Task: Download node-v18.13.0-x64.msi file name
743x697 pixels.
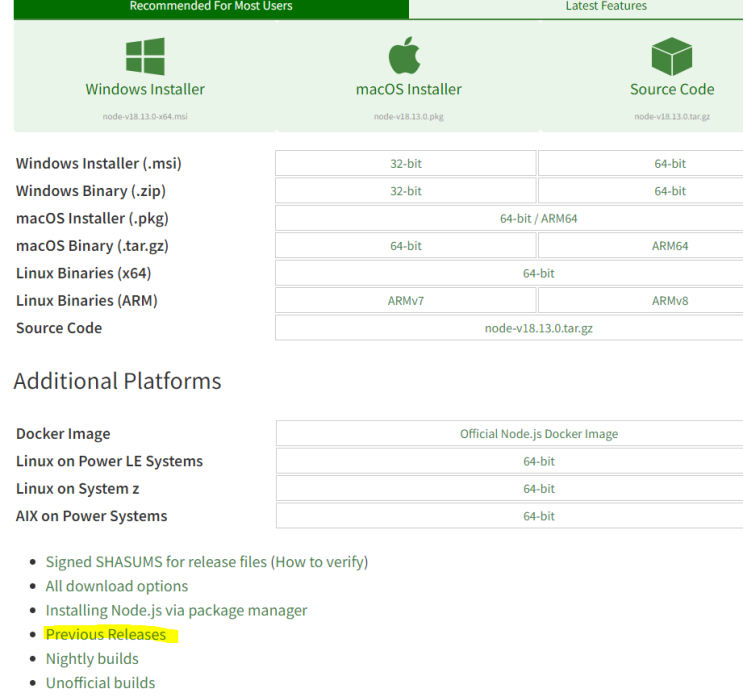Action: pyautogui.click(x=145, y=117)
